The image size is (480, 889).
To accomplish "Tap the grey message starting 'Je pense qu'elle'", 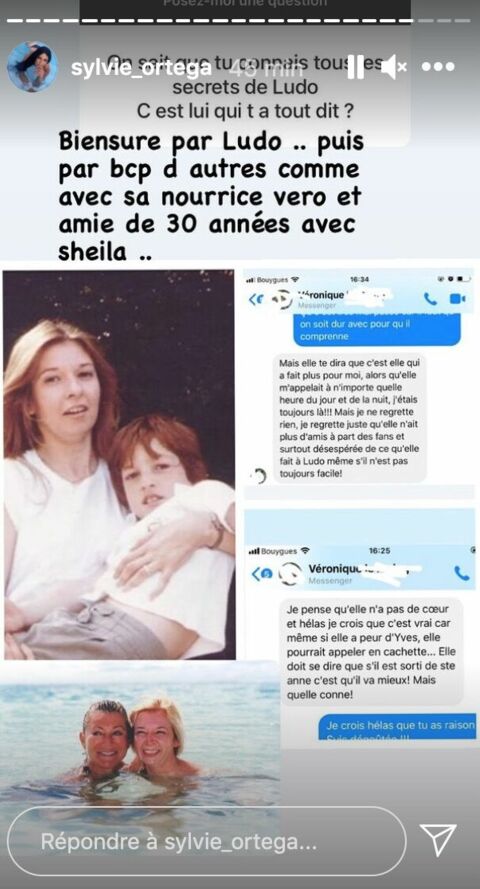I will (x=372, y=651).
